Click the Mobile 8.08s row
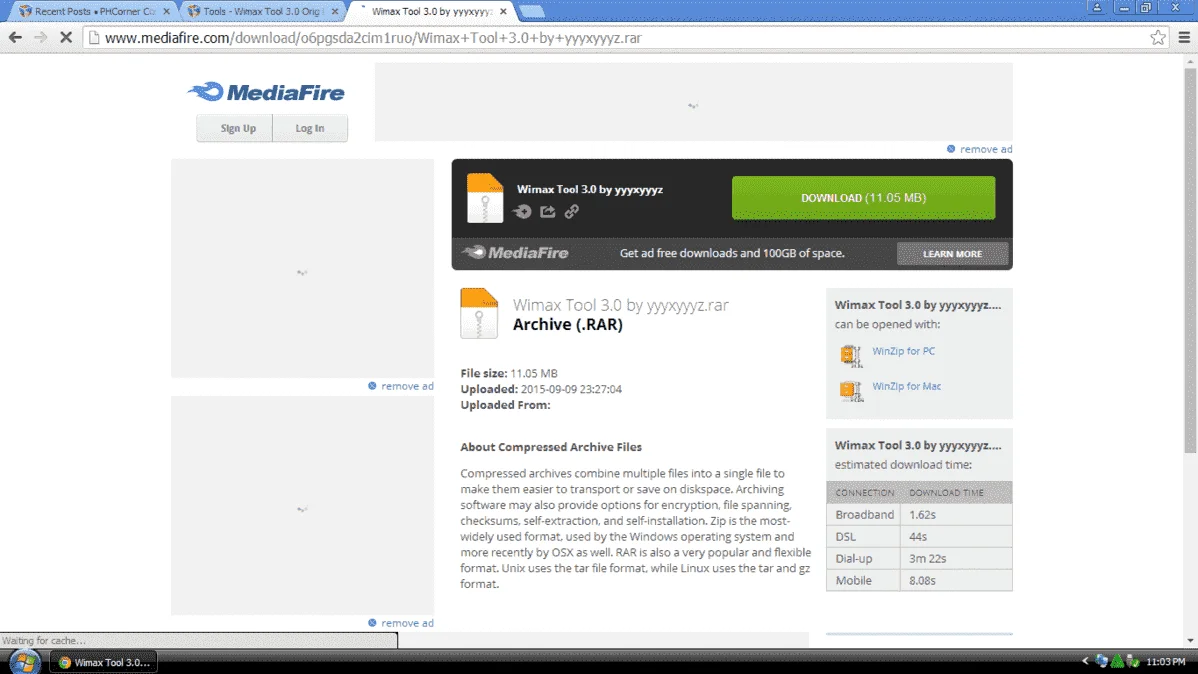The image size is (1198, 674). tap(919, 580)
